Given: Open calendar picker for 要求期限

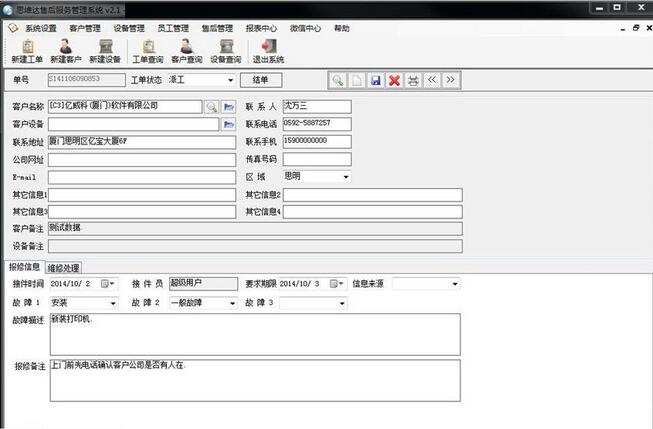Looking at the screenshot, I should coord(336,284).
